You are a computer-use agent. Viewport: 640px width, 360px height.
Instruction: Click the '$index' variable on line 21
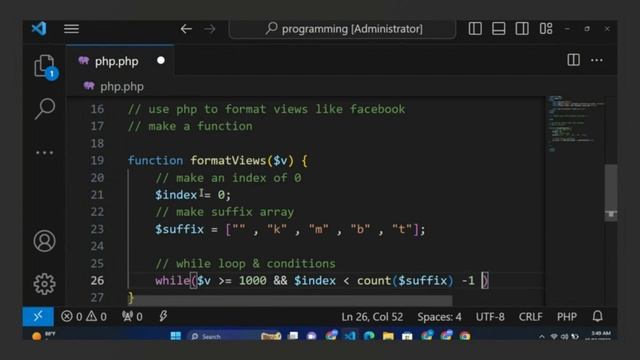[x=176, y=195]
